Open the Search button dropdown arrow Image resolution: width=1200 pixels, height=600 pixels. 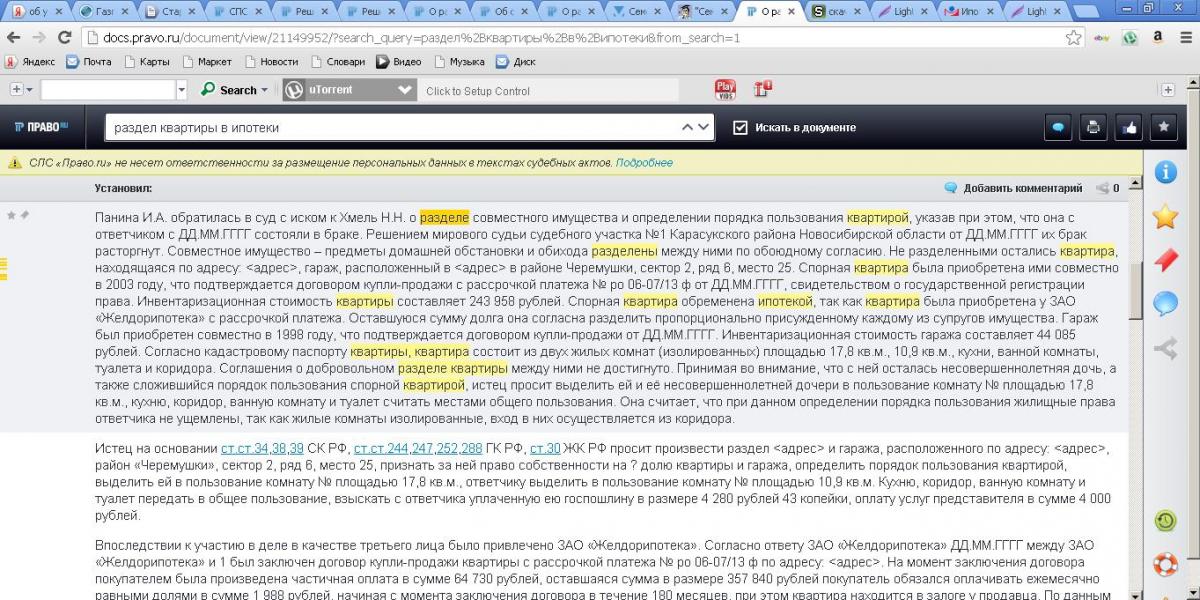pyautogui.click(x=264, y=90)
